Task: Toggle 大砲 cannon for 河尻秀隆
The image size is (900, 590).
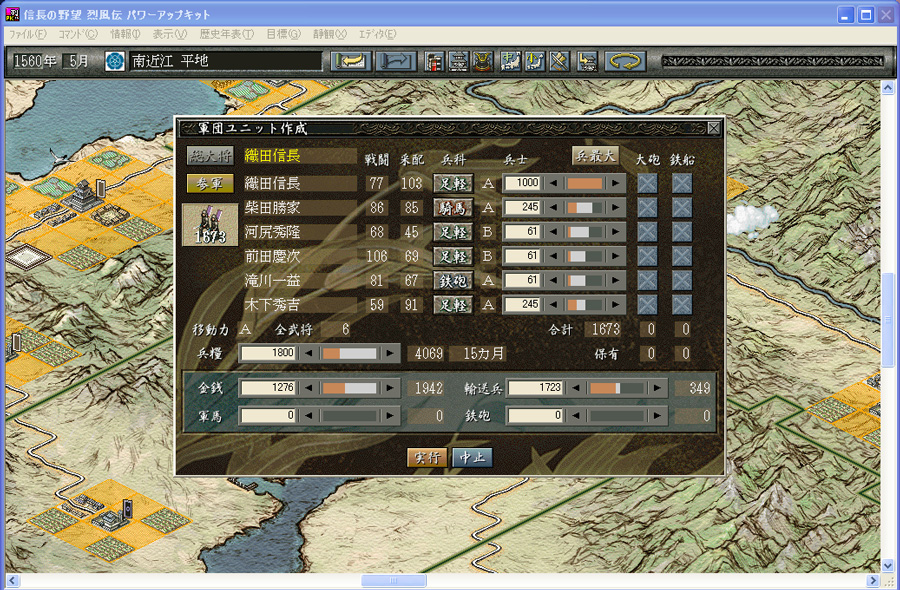Action: [x=647, y=232]
